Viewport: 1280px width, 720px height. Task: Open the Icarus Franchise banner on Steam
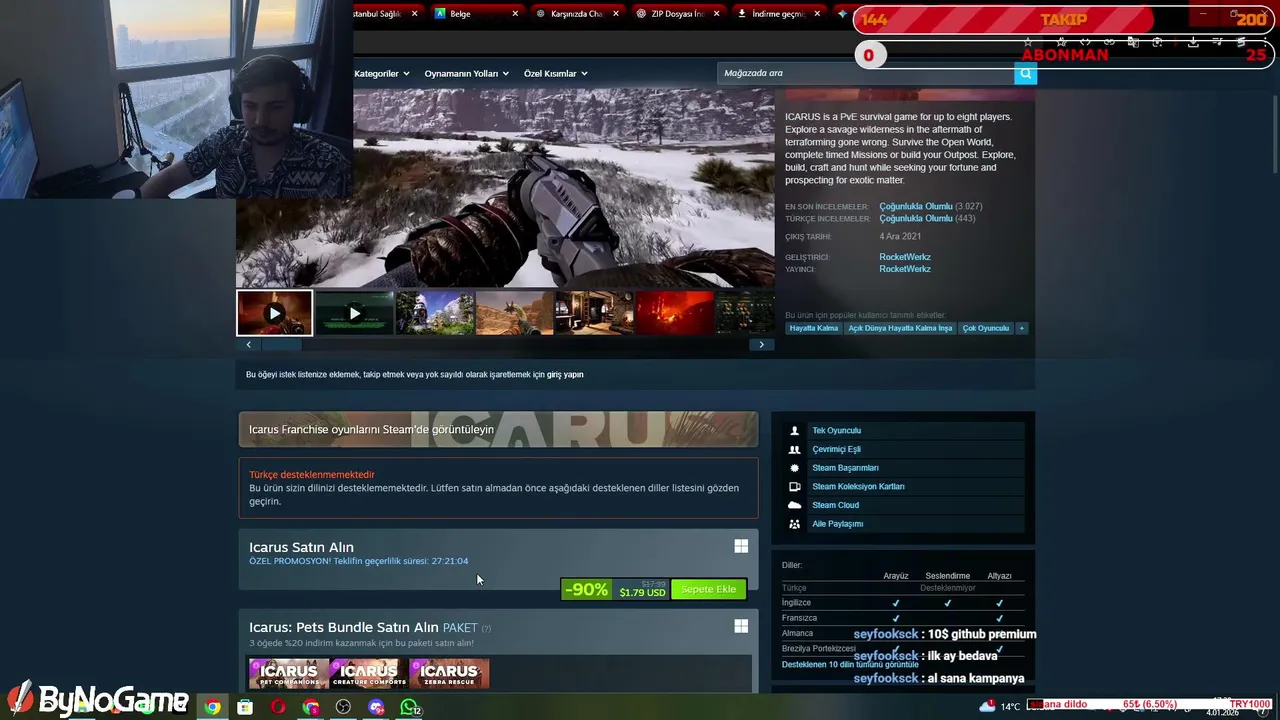tap(498, 429)
